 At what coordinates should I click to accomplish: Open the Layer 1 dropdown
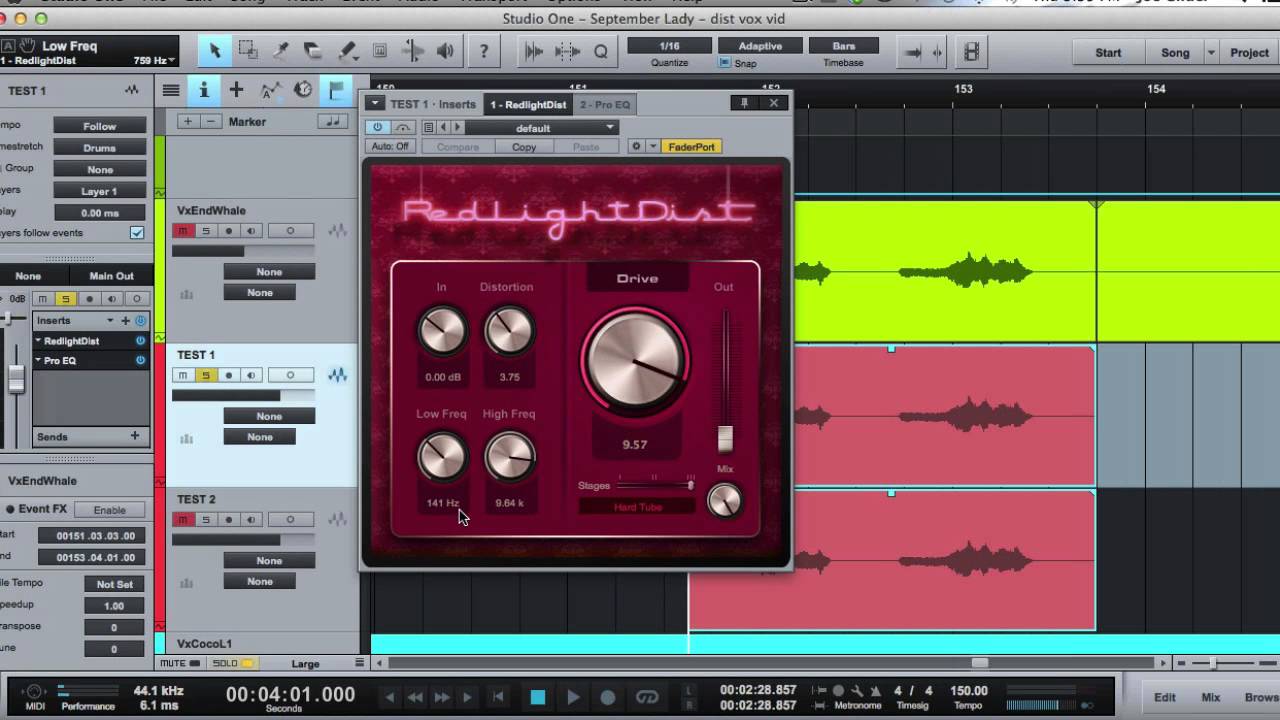click(100, 191)
